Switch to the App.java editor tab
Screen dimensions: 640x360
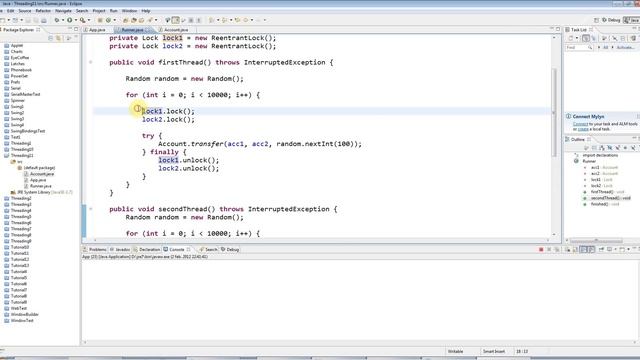[97, 30]
